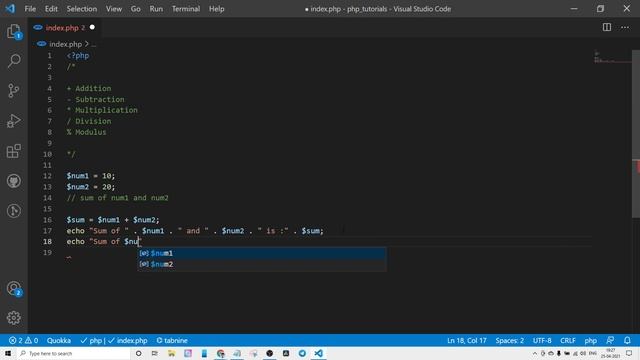
Task: Click the vertical editor scrollbar
Action: [x=636, y=135]
